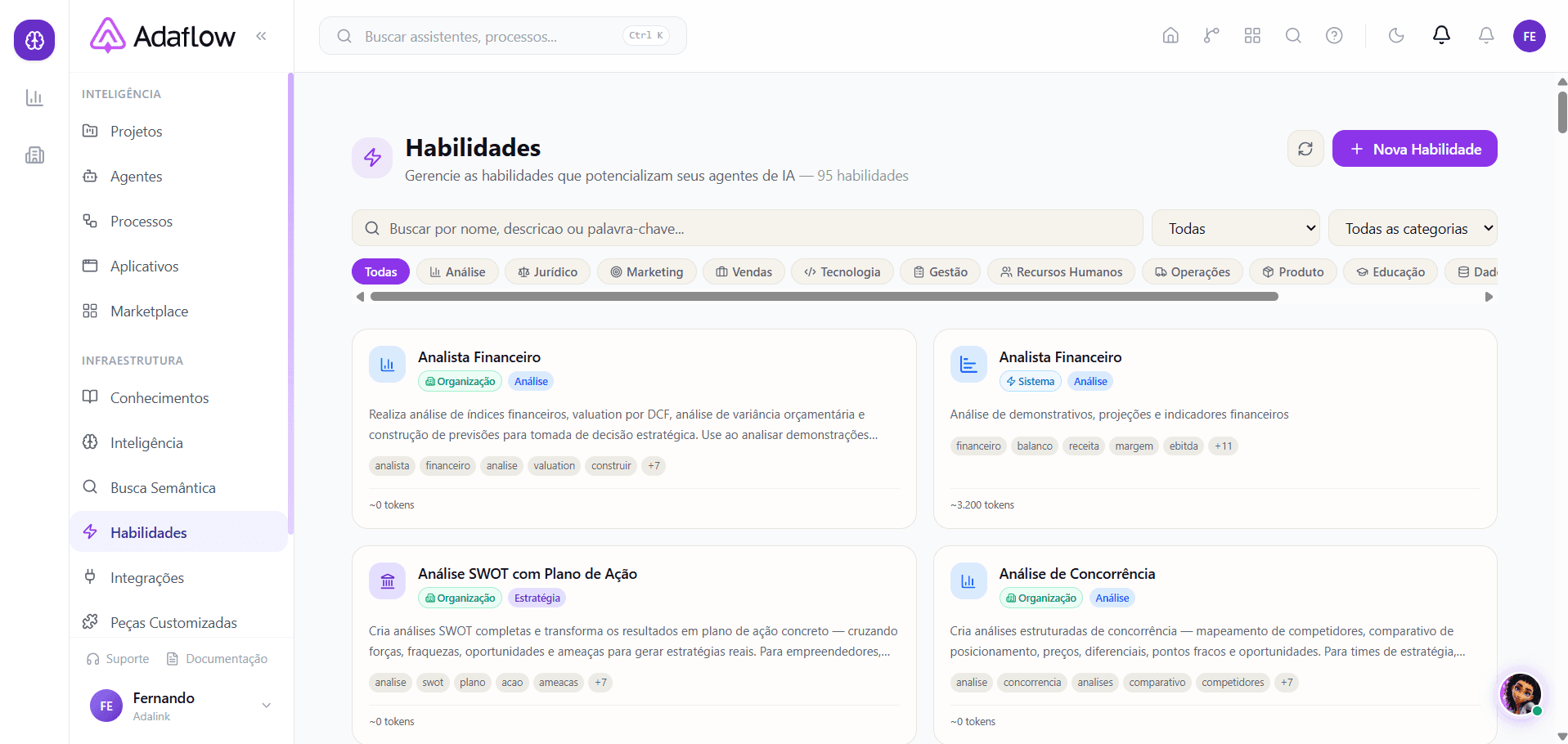This screenshot has width=1568, height=744.
Task: Collapse the sidebar with double chevron
Action: [261, 36]
